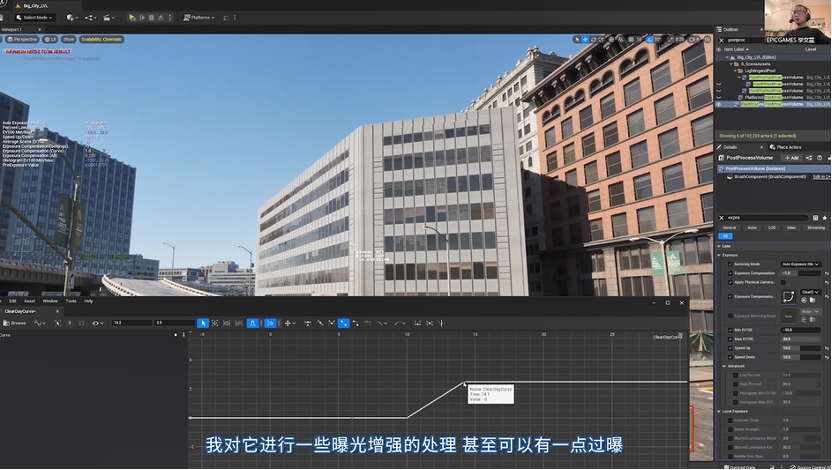Viewport: 832px width, 470px height.
Task: Click the Streaming filter in Details
Action: click(816, 228)
